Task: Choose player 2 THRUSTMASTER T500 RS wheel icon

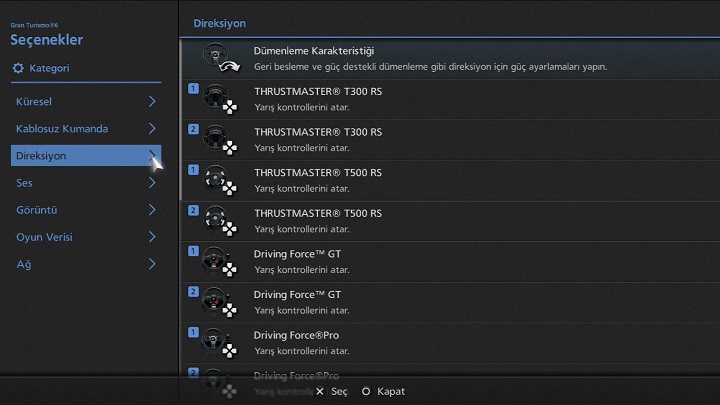Action: pyautogui.click(x=217, y=222)
